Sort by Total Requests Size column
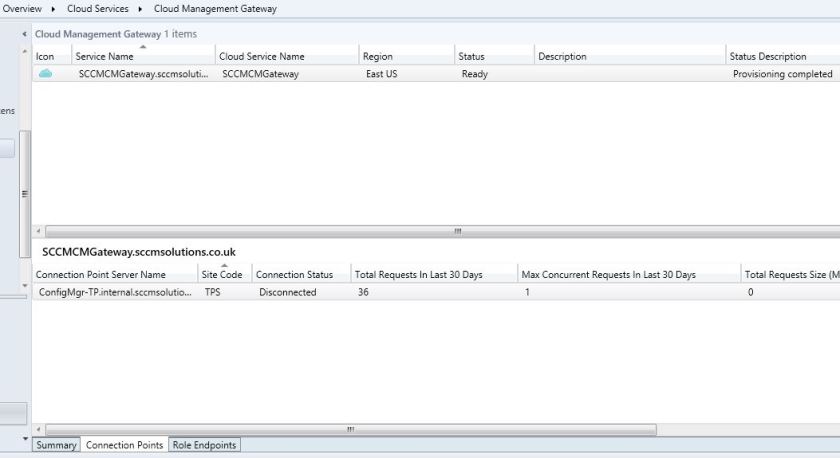This screenshot has width=840, height=458. (x=791, y=274)
